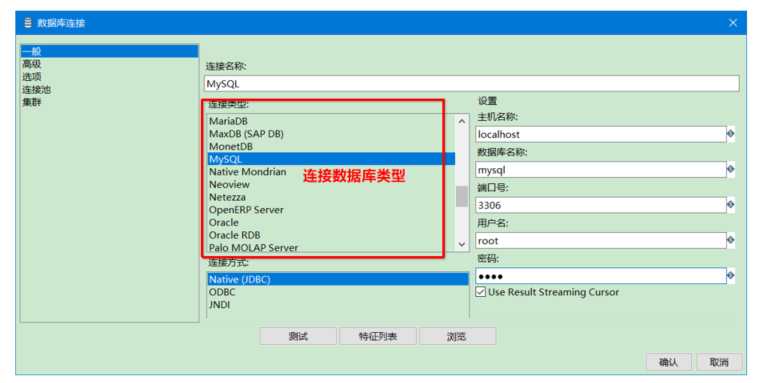Click variable icon beside port number field
762x383 pixels.
(x=730, y=205)
